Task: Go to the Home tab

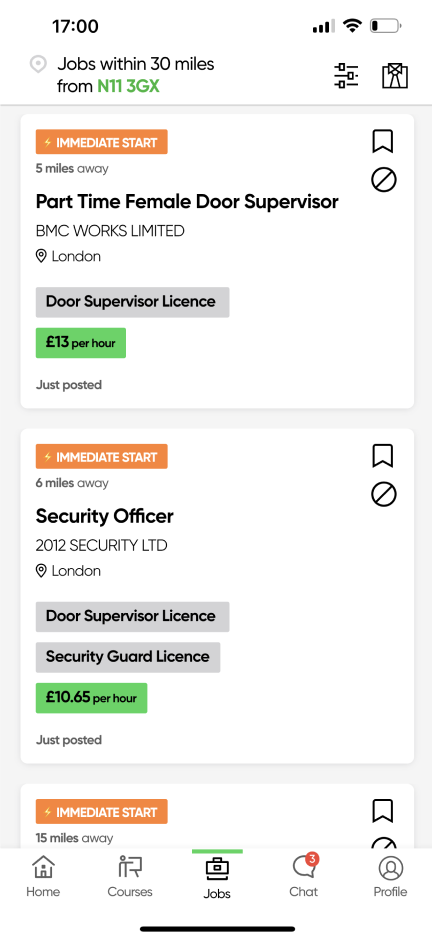Action: pos(43,876)
